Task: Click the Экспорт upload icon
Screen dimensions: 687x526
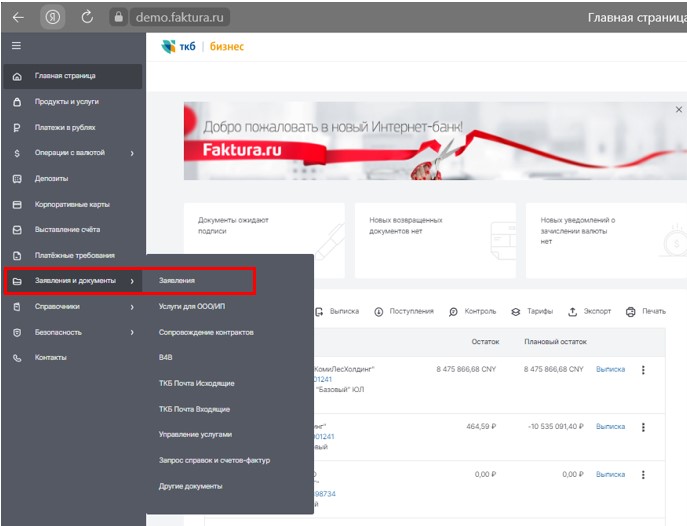Action: click(572, 312)
